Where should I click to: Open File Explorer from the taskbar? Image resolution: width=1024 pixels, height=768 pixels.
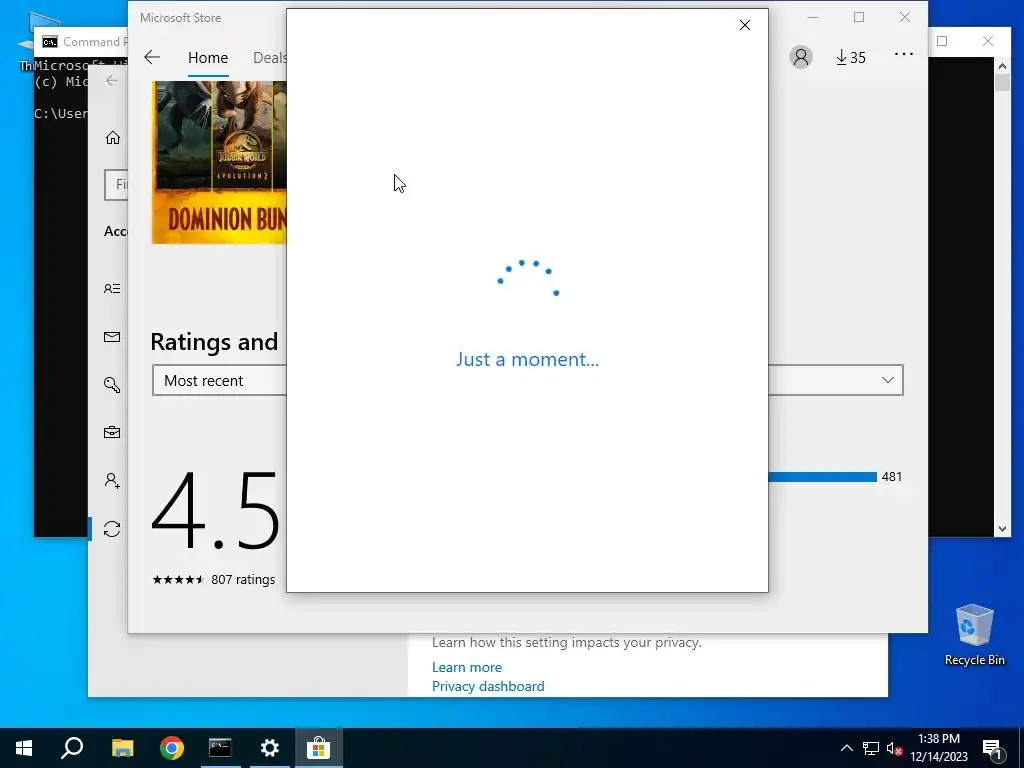pos(122,748)
